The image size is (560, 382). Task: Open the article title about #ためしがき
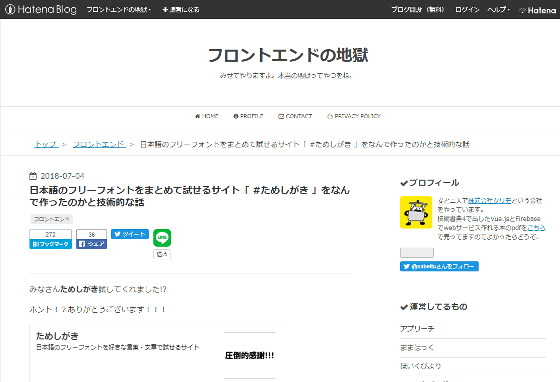(x=189, y=196)
